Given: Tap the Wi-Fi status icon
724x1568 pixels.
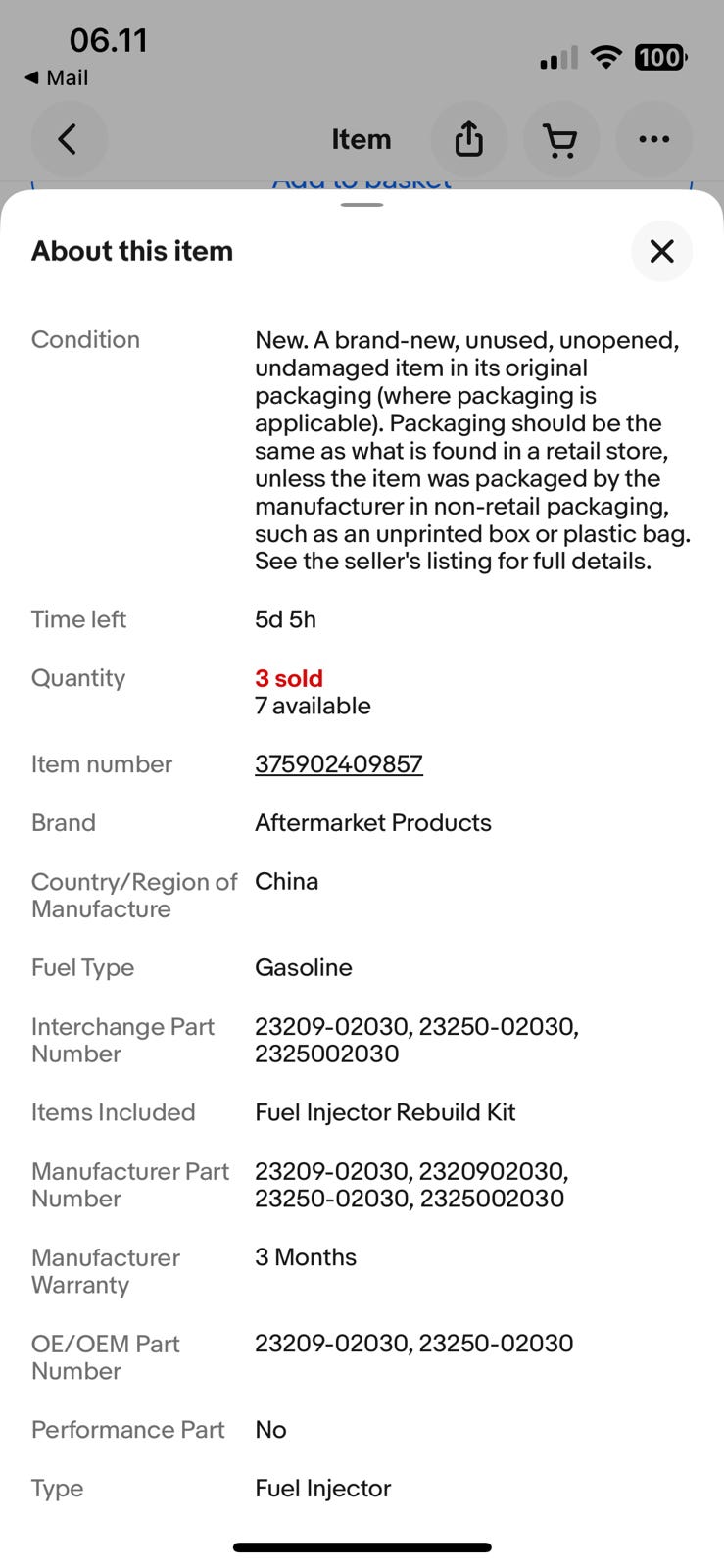Looking at the screenshot, I should point(607,57).
